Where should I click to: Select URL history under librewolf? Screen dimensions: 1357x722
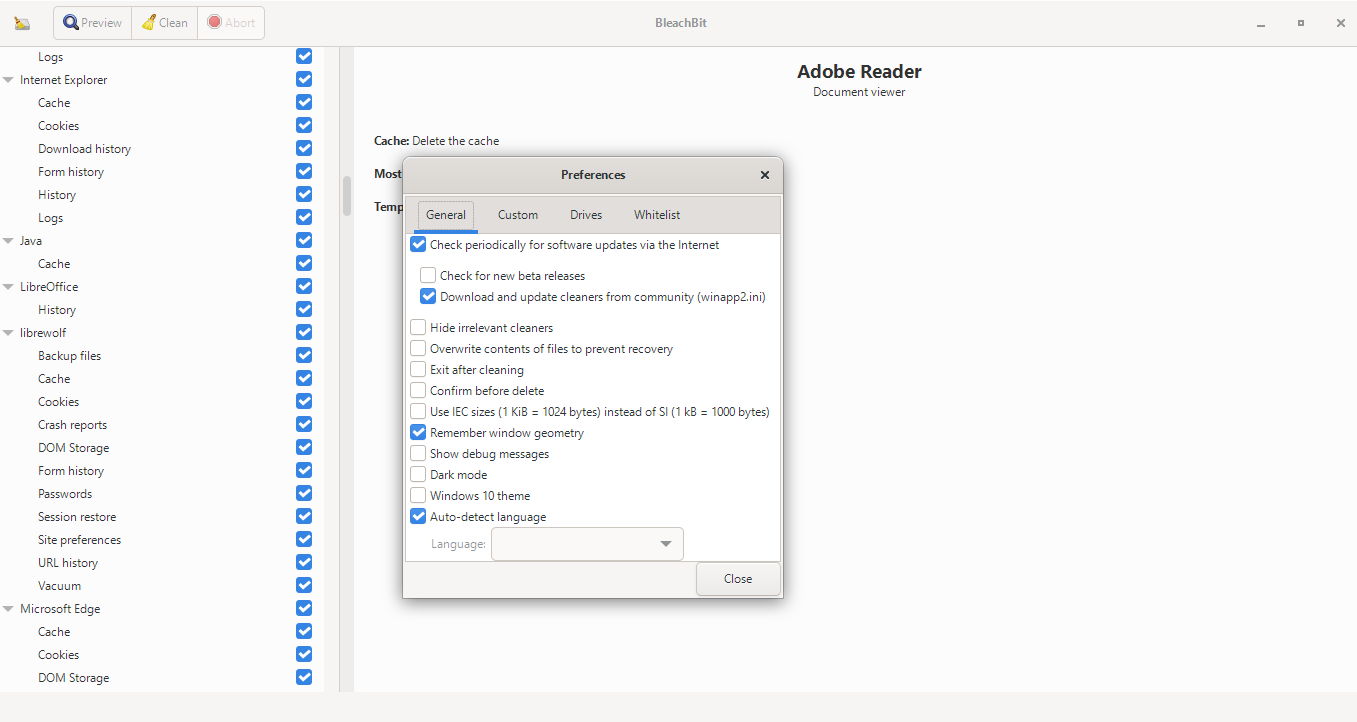(x=68, y=563)
